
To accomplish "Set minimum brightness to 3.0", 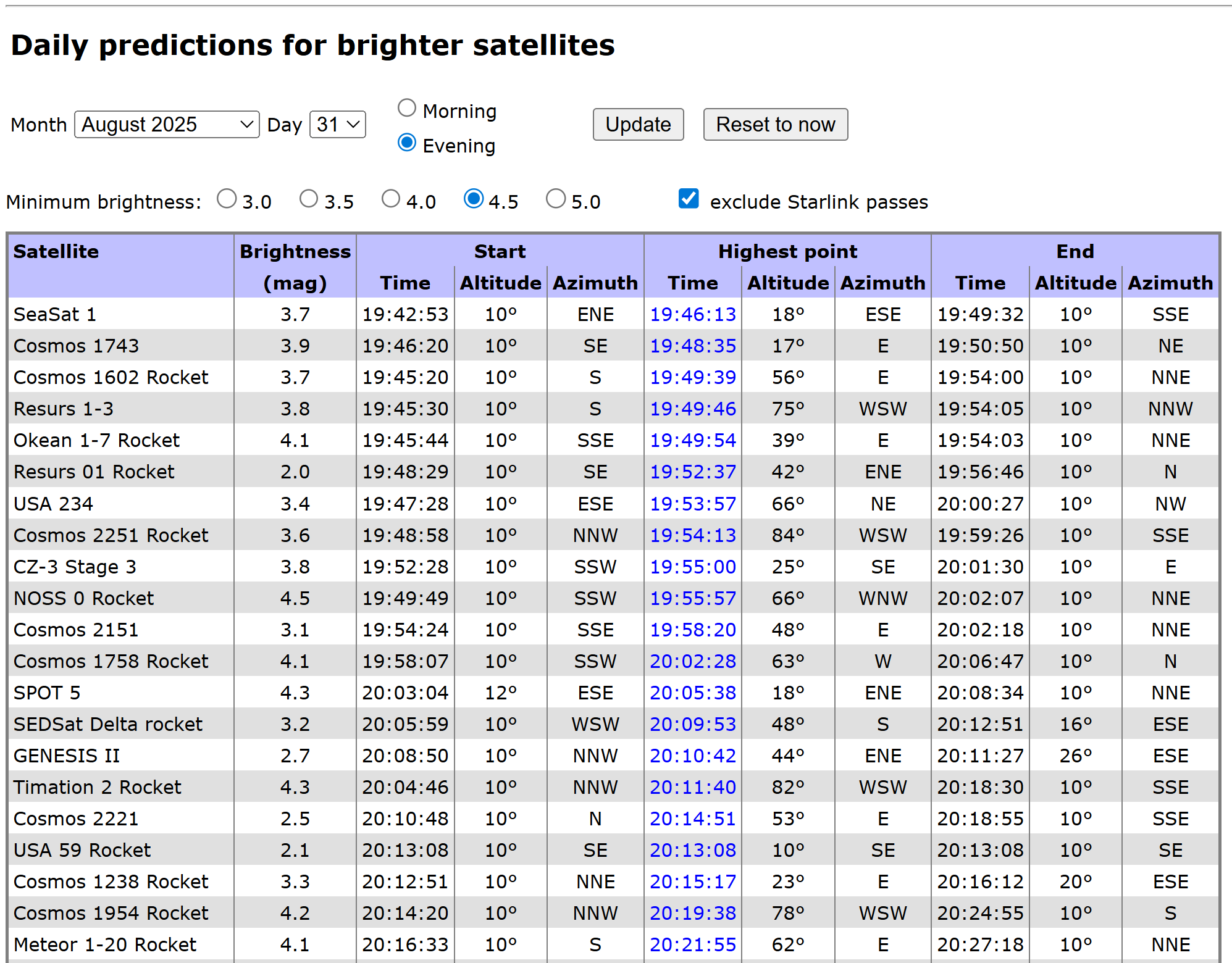I will (x=227, y=199).
